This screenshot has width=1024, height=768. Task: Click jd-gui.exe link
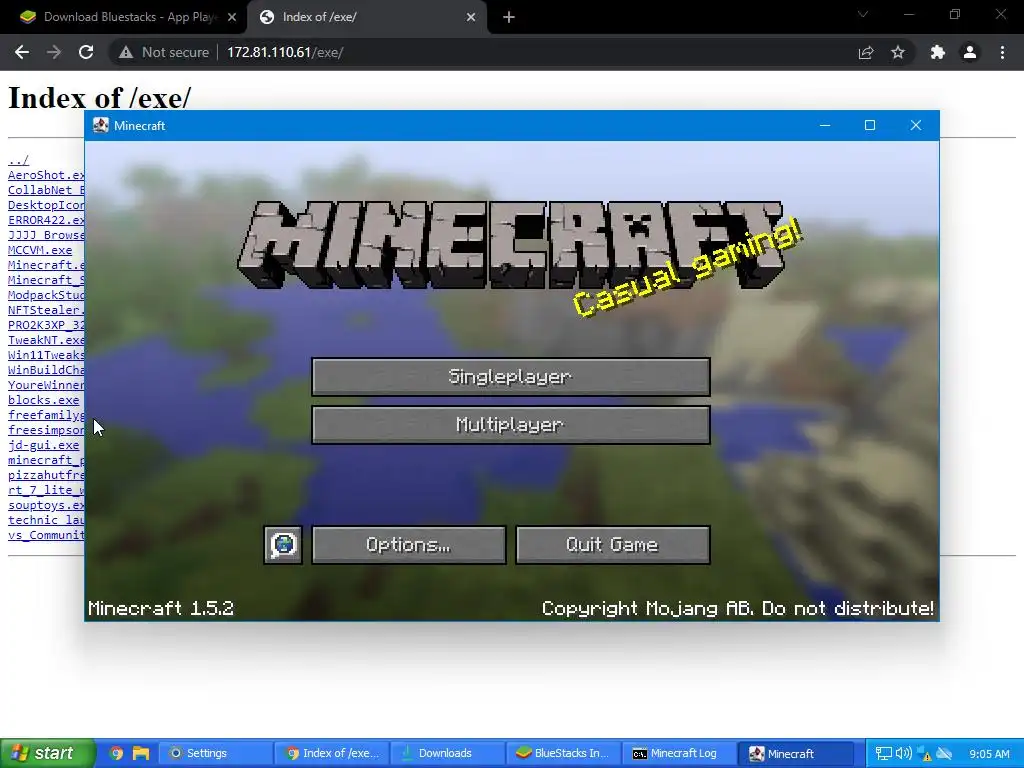tap(43, 445)
